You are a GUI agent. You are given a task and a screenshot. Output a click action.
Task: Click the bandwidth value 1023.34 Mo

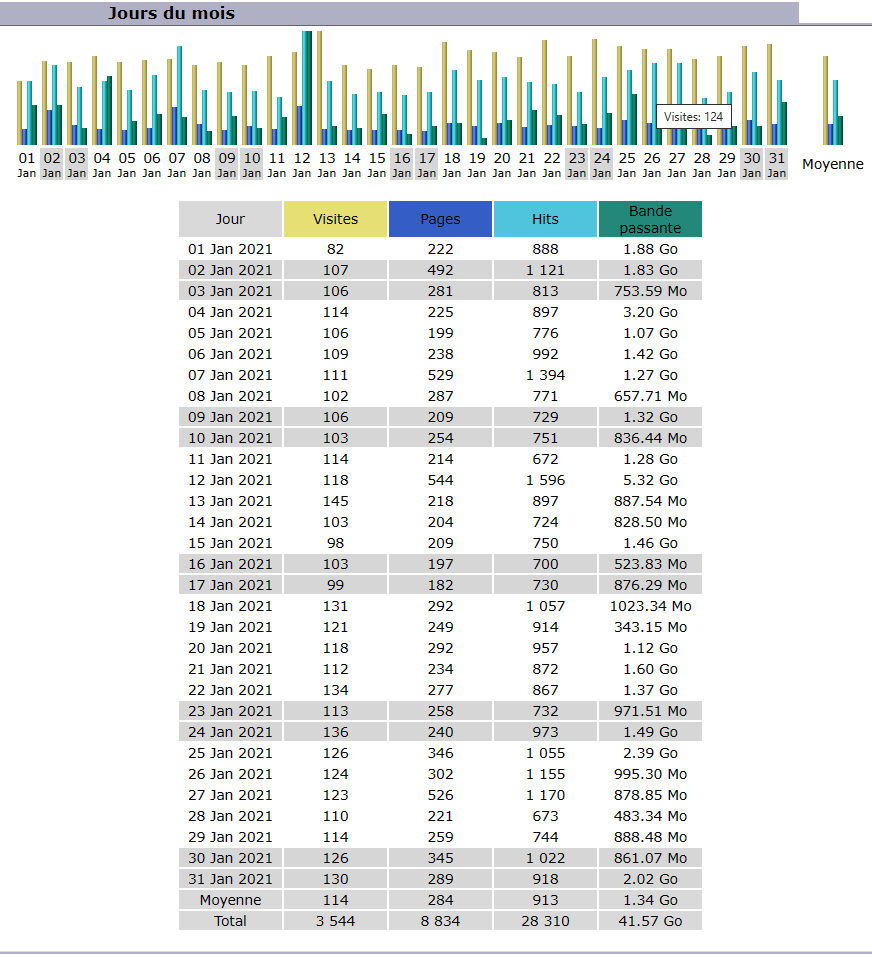pos(650,606)
